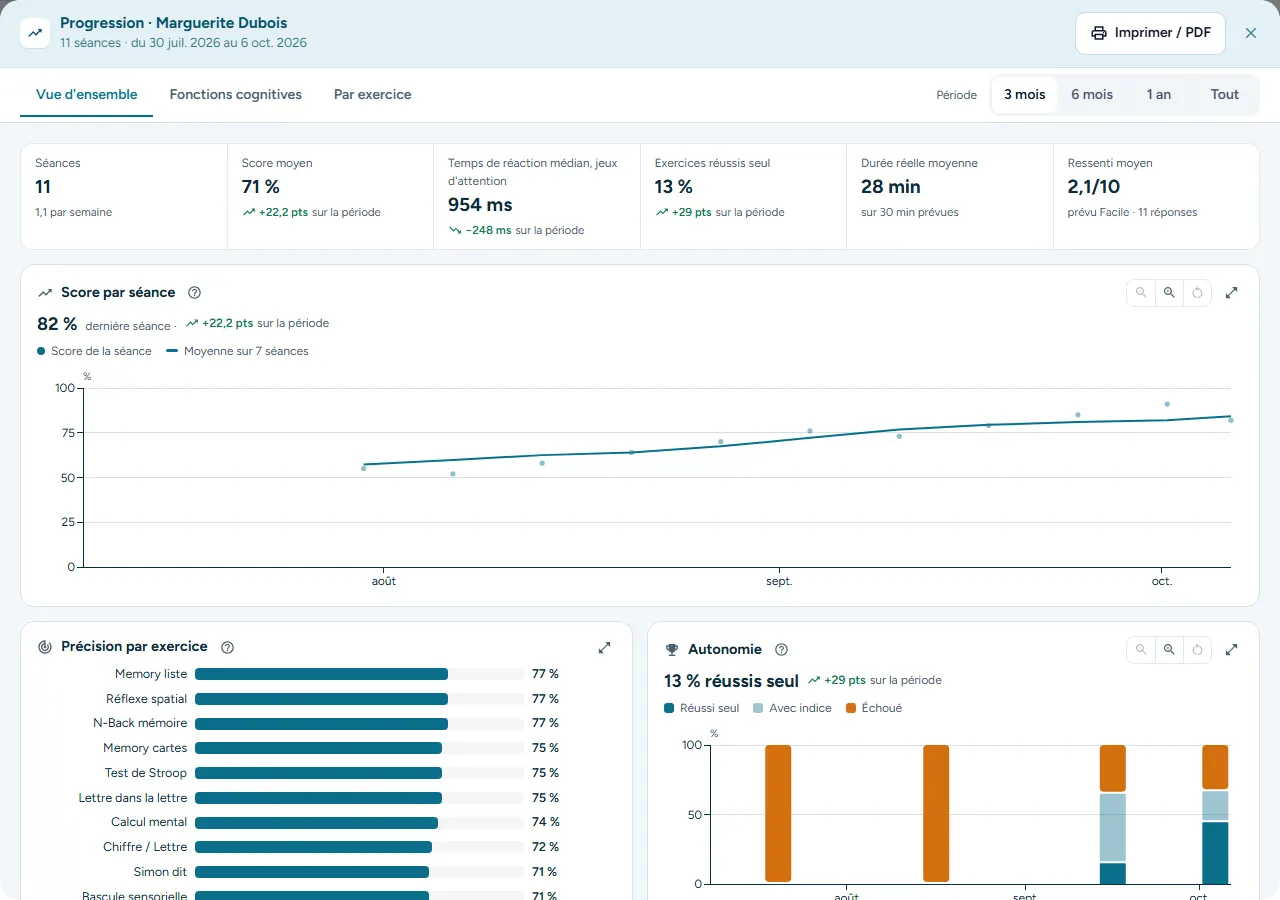Select the Ressenti moyen summary card
The width and height of the screenshot is (1280, 900).
coord(1156,196)
